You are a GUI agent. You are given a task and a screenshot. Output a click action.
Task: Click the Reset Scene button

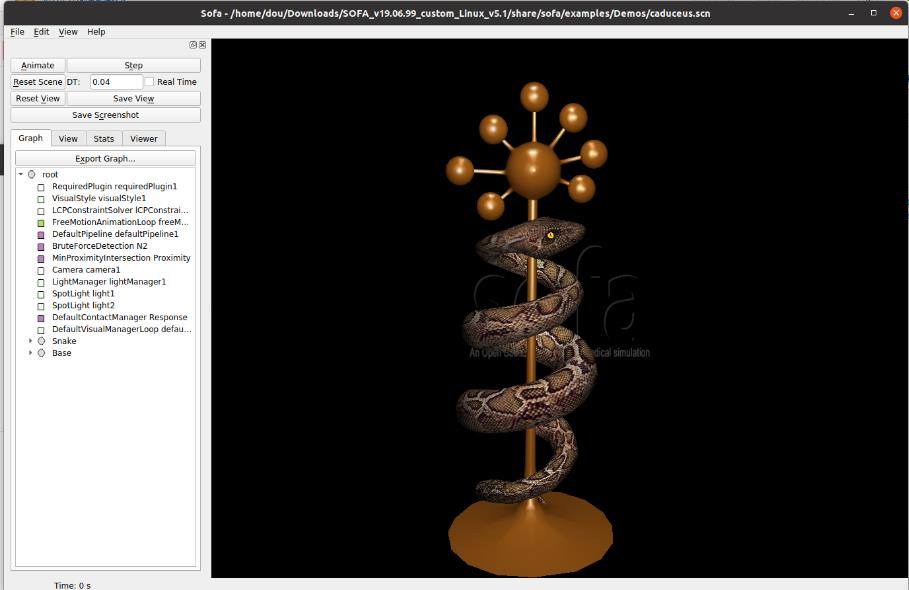(x=38, y=82)
